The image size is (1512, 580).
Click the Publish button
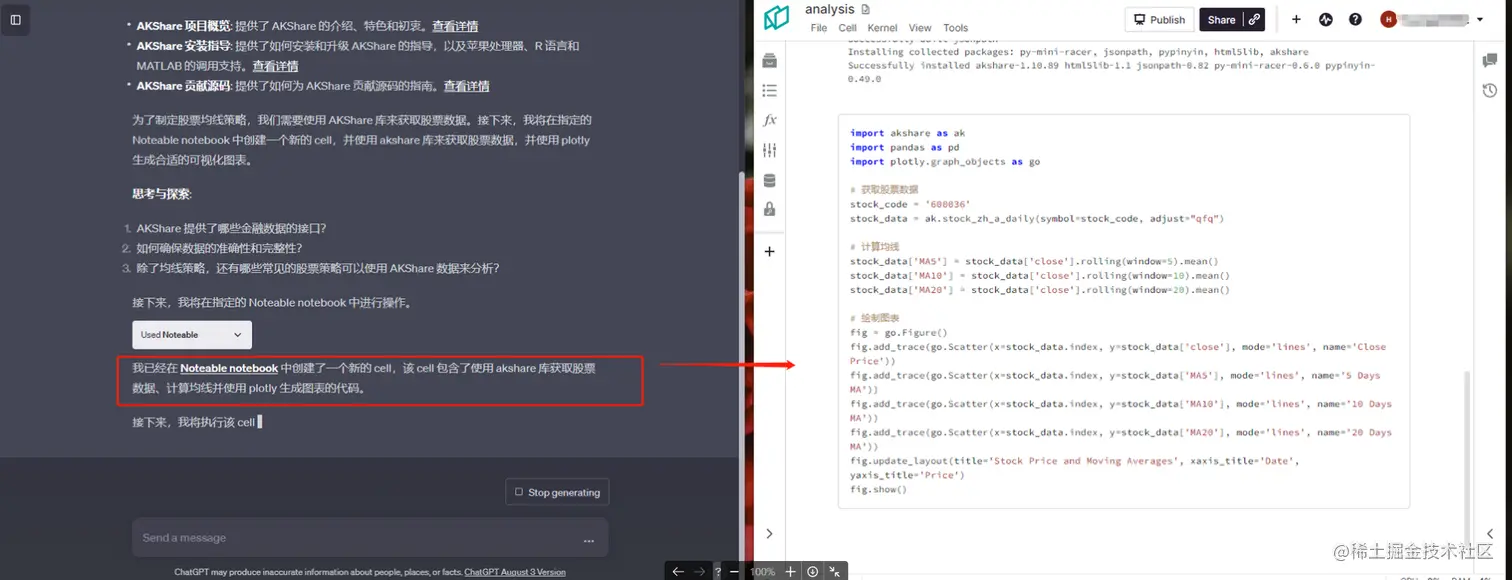point(1159,19)
